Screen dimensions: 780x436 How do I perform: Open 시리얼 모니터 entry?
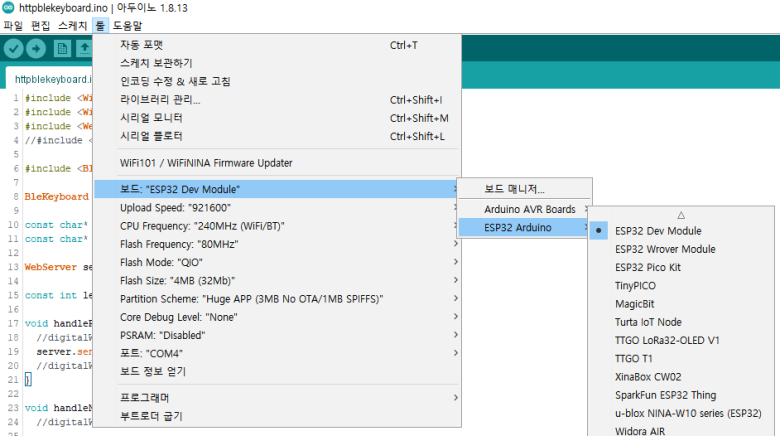277,118
